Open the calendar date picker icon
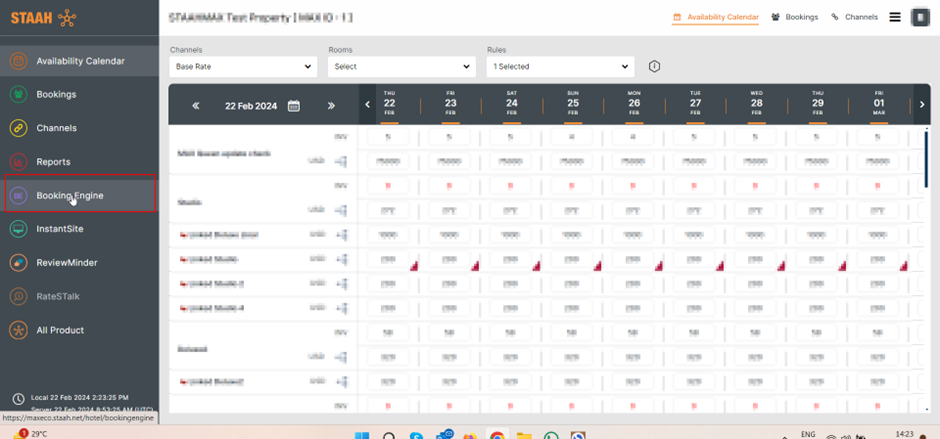 coord(293,106)
